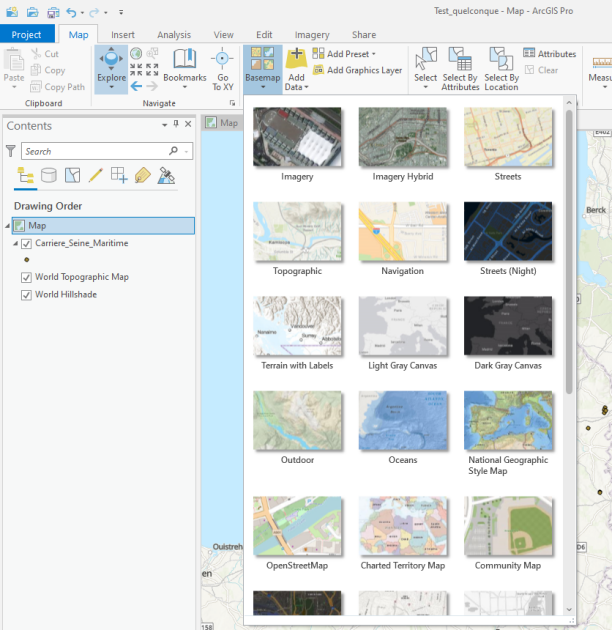The image size is (612, 630).
Task: Switch to List By Editing pencil view
Action: tap(96, 176)
